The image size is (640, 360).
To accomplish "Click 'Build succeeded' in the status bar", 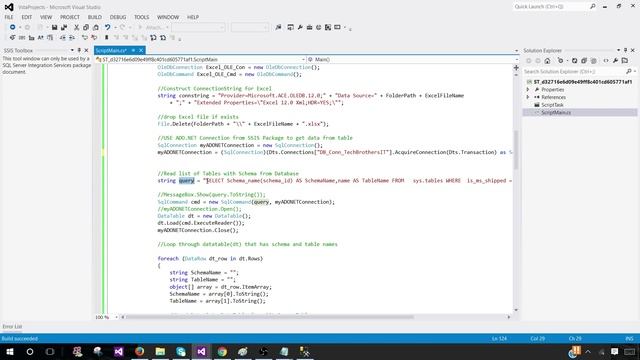I will (x=20, y=338).
